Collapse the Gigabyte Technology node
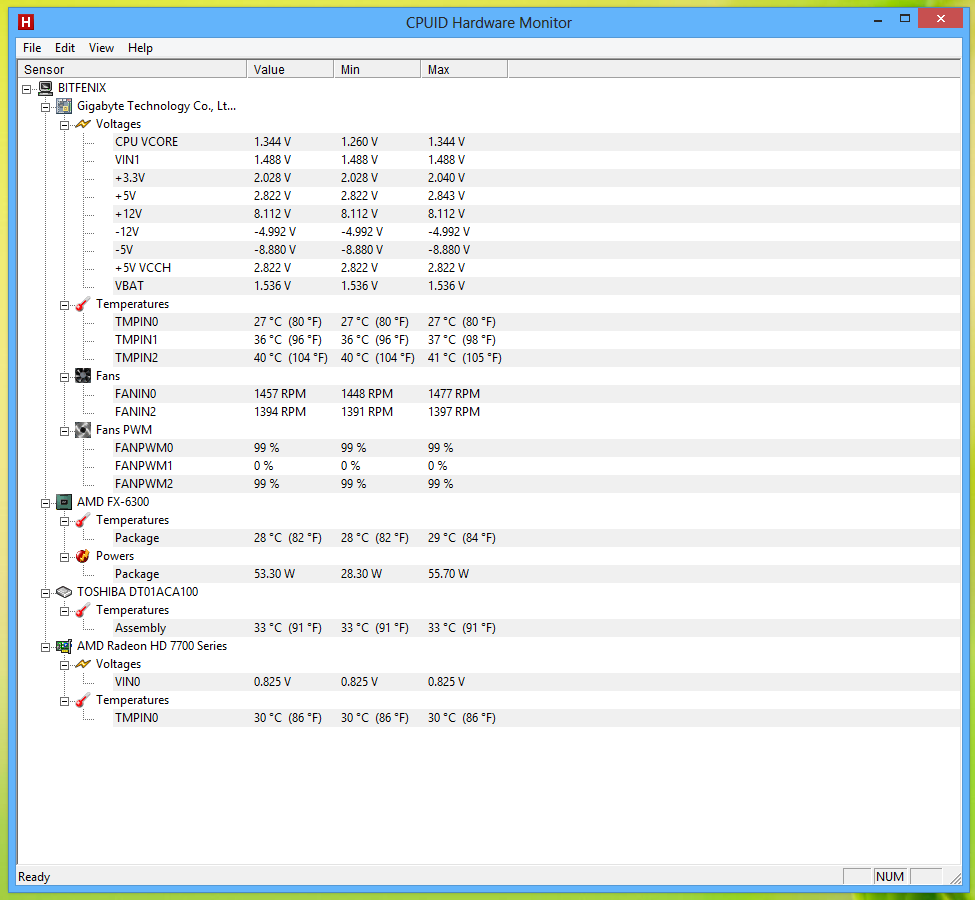Image resolution: width=975 pixels, height=900 pixels. click(x=45, y=107)
